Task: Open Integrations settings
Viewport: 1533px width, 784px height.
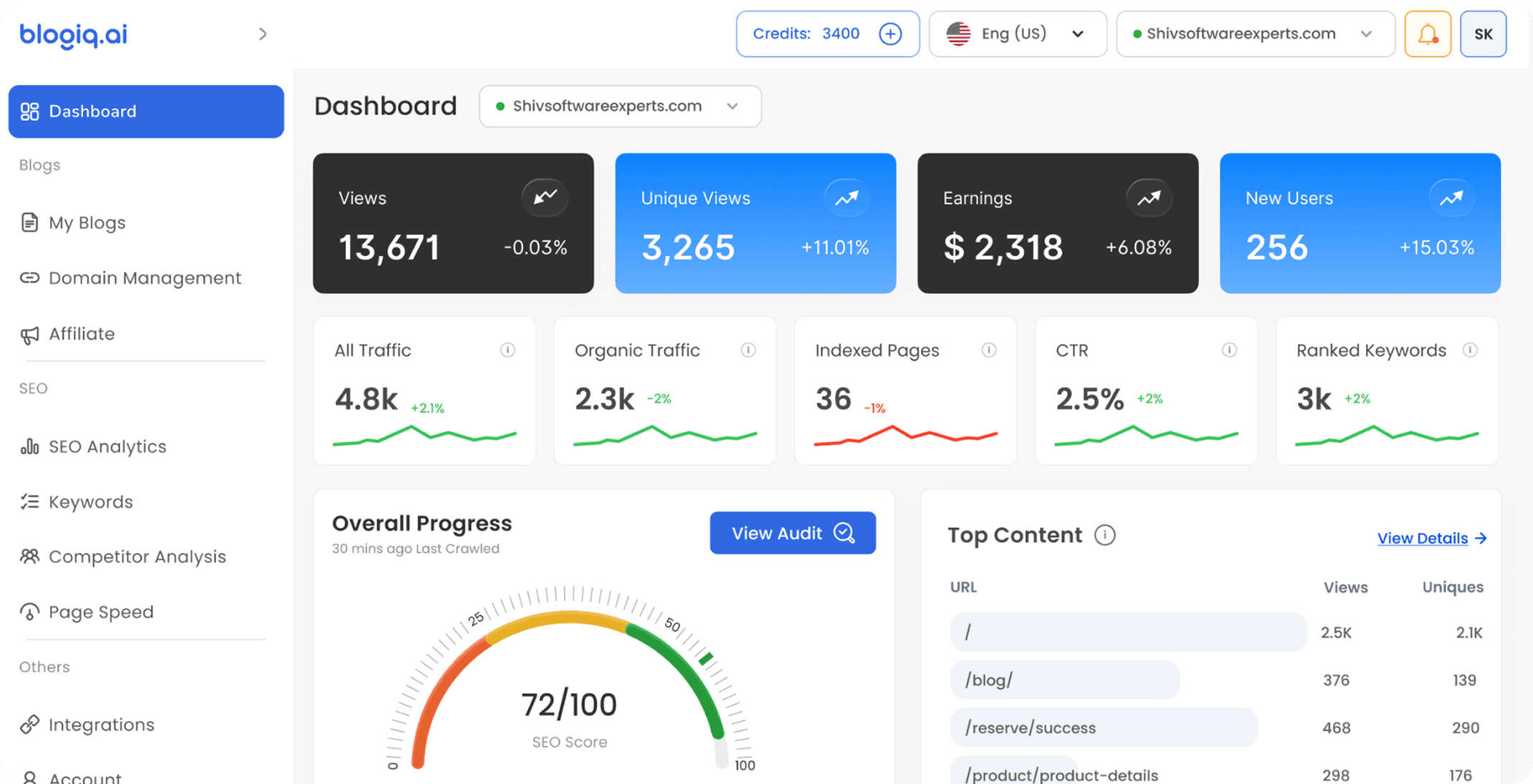Action: (x=102, y=724)
